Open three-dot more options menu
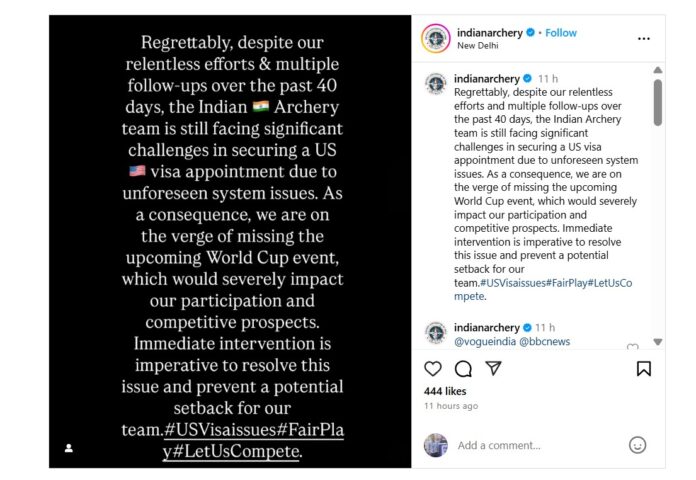This screenshot has height=480, width=696. [x=644, y=39]
